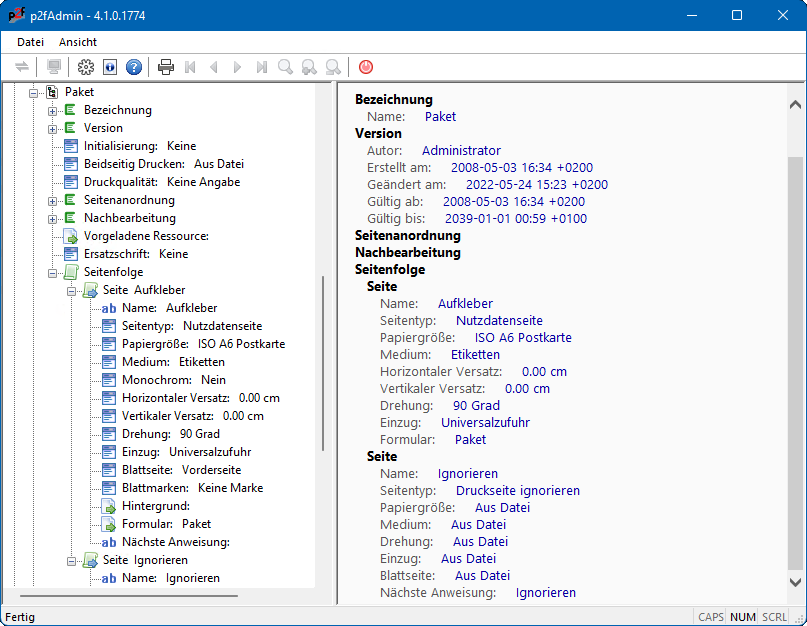Click the Seite Aufkleber page icon

(90, 290)
